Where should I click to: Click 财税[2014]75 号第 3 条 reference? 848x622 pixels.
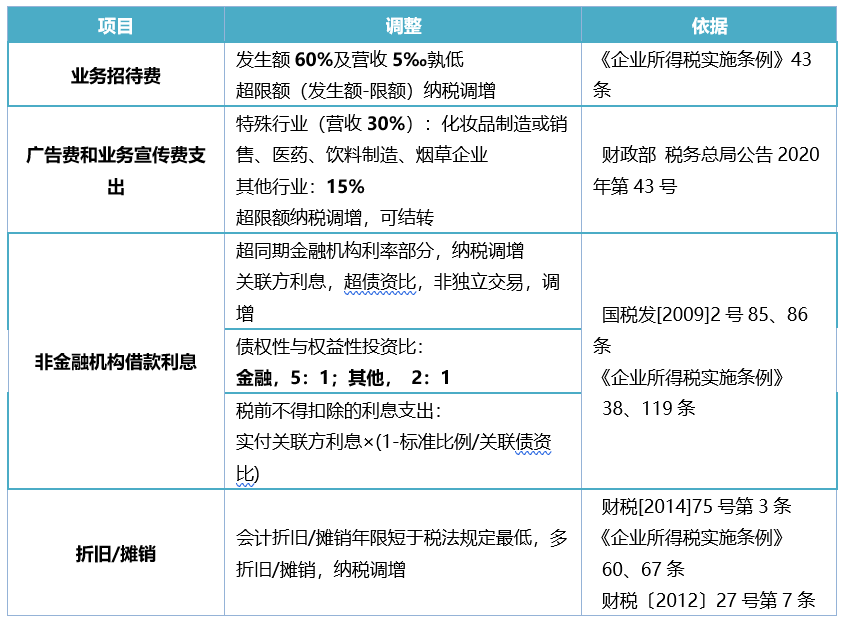pyautogui.click(x=697, y=507)
